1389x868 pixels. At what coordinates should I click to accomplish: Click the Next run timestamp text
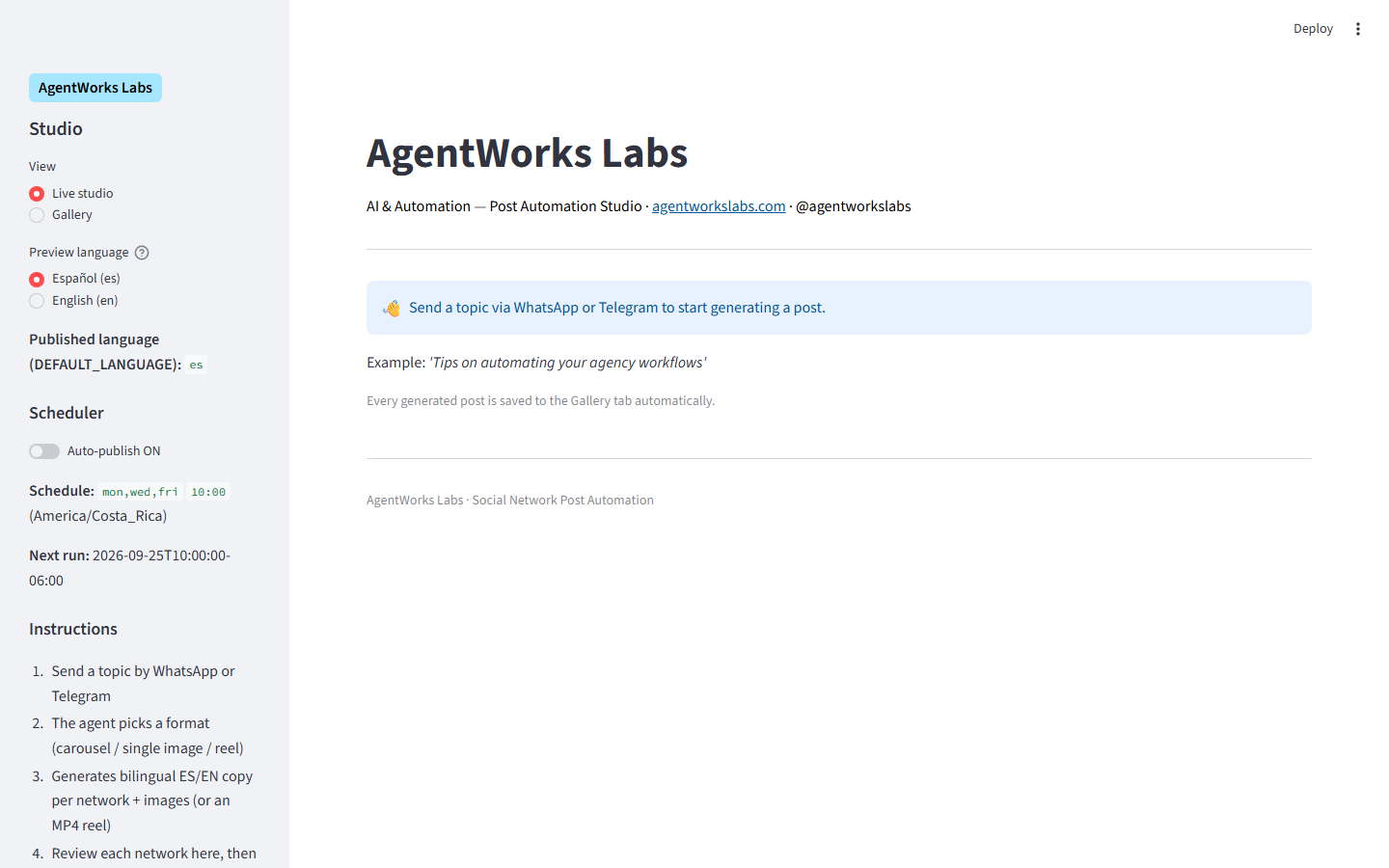coord(129,568)
